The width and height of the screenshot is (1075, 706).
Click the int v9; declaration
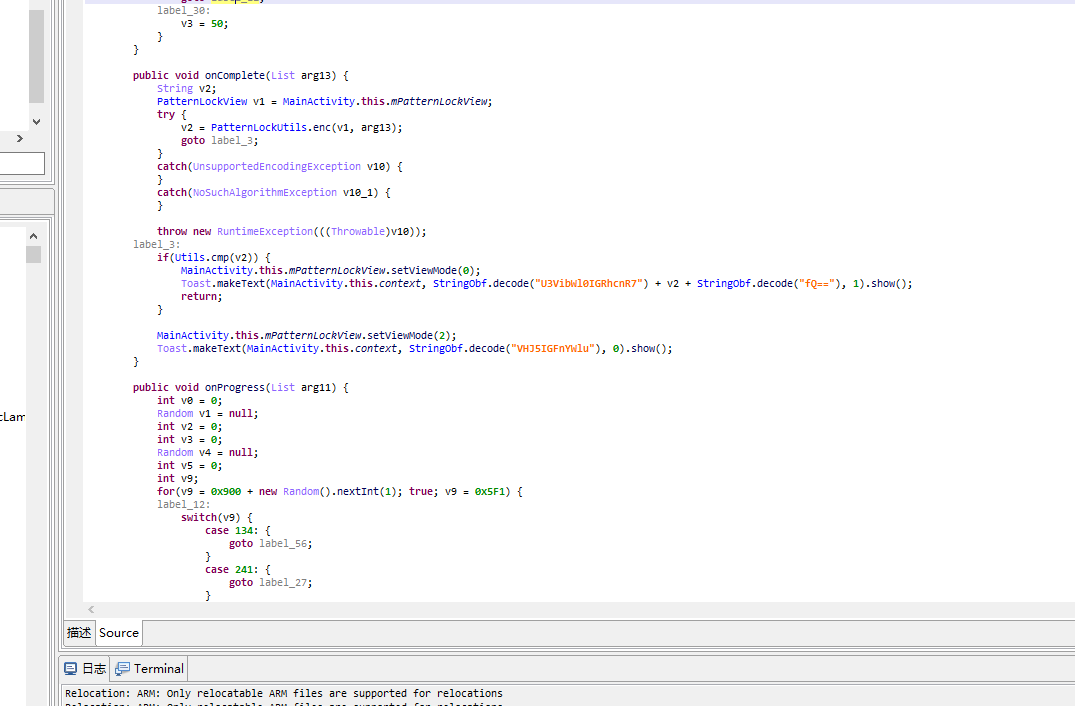point(178,478)
